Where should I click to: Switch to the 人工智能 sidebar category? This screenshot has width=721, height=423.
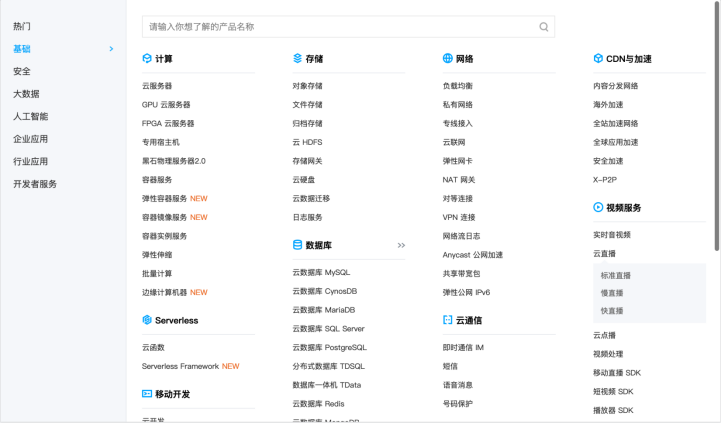tap(30, 116)
